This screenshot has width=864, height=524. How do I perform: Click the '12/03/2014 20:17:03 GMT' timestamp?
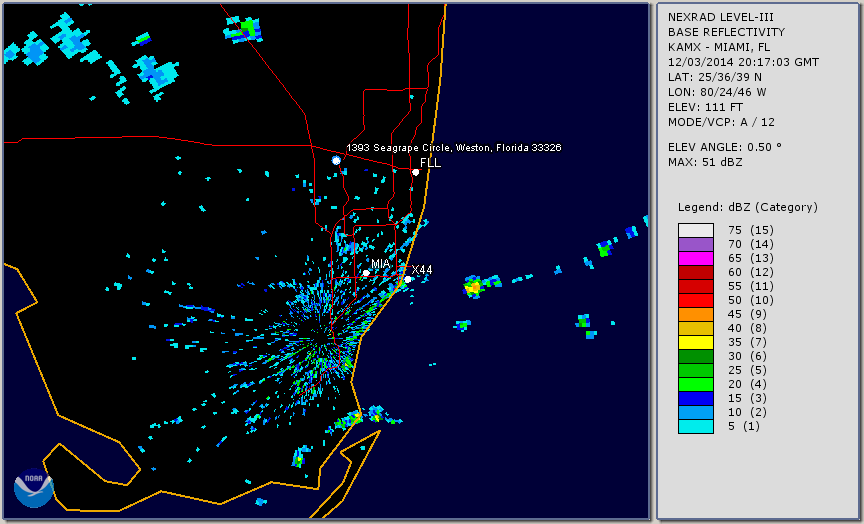[x=743, y=62]
